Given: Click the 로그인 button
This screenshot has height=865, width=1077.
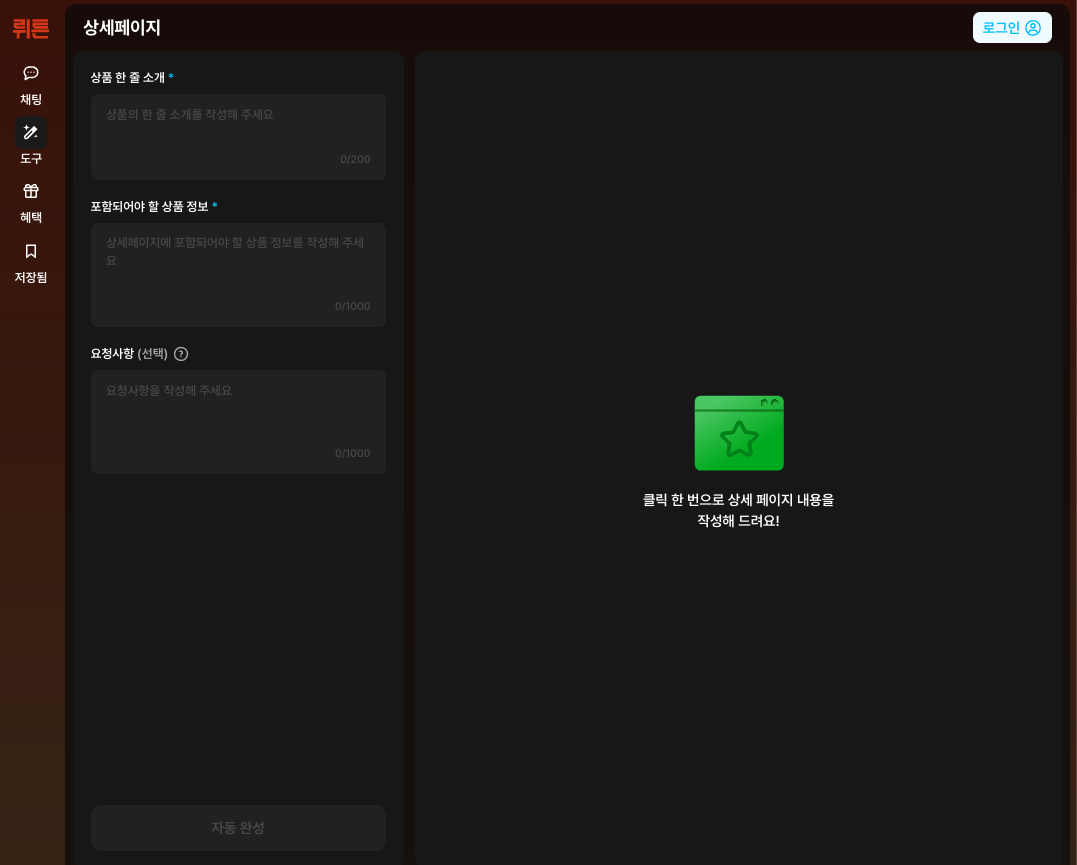Looking at the screenshot, I should click(x=1012, y=27).
